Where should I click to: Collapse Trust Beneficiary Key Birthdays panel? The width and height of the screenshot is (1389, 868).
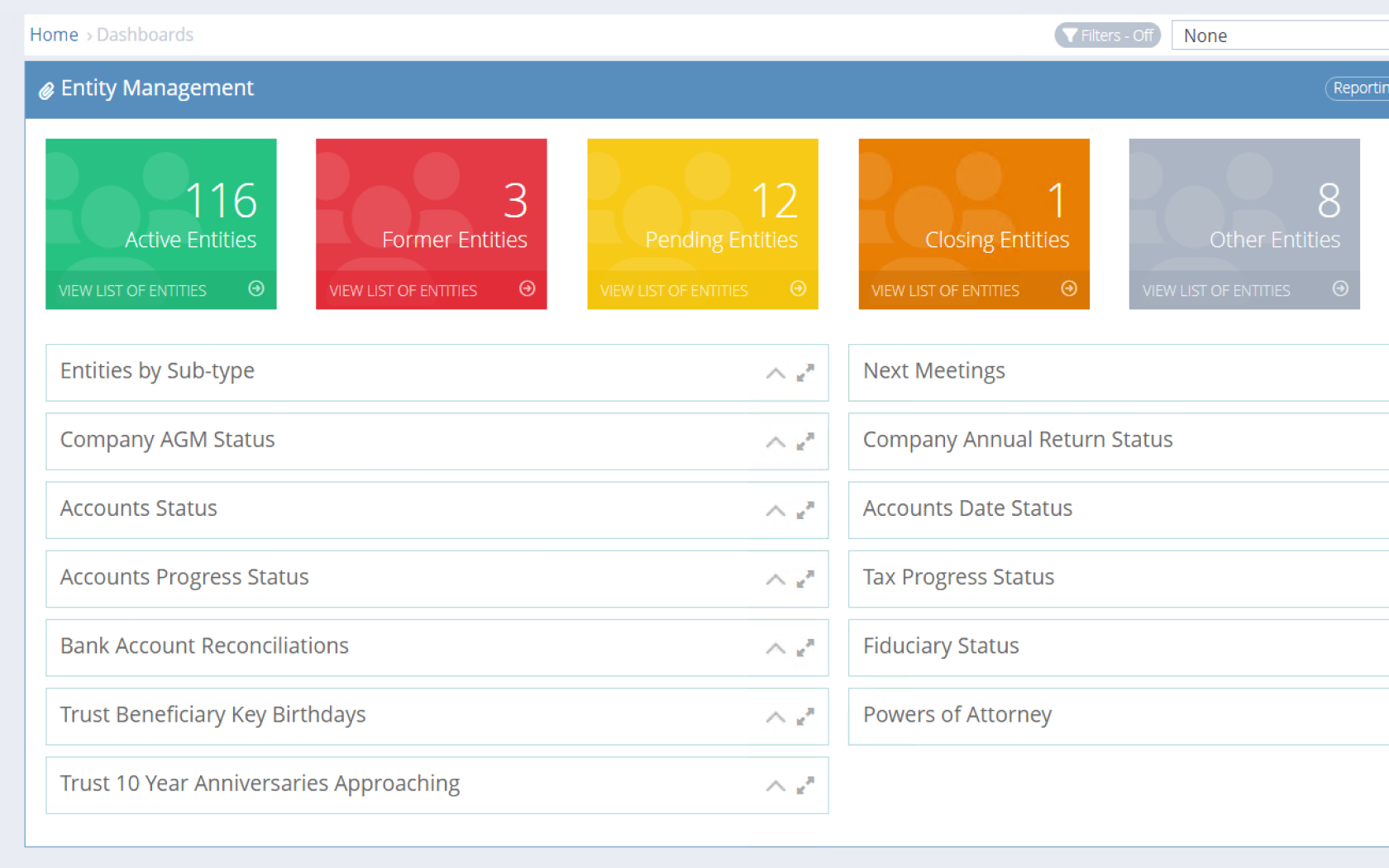776,717
